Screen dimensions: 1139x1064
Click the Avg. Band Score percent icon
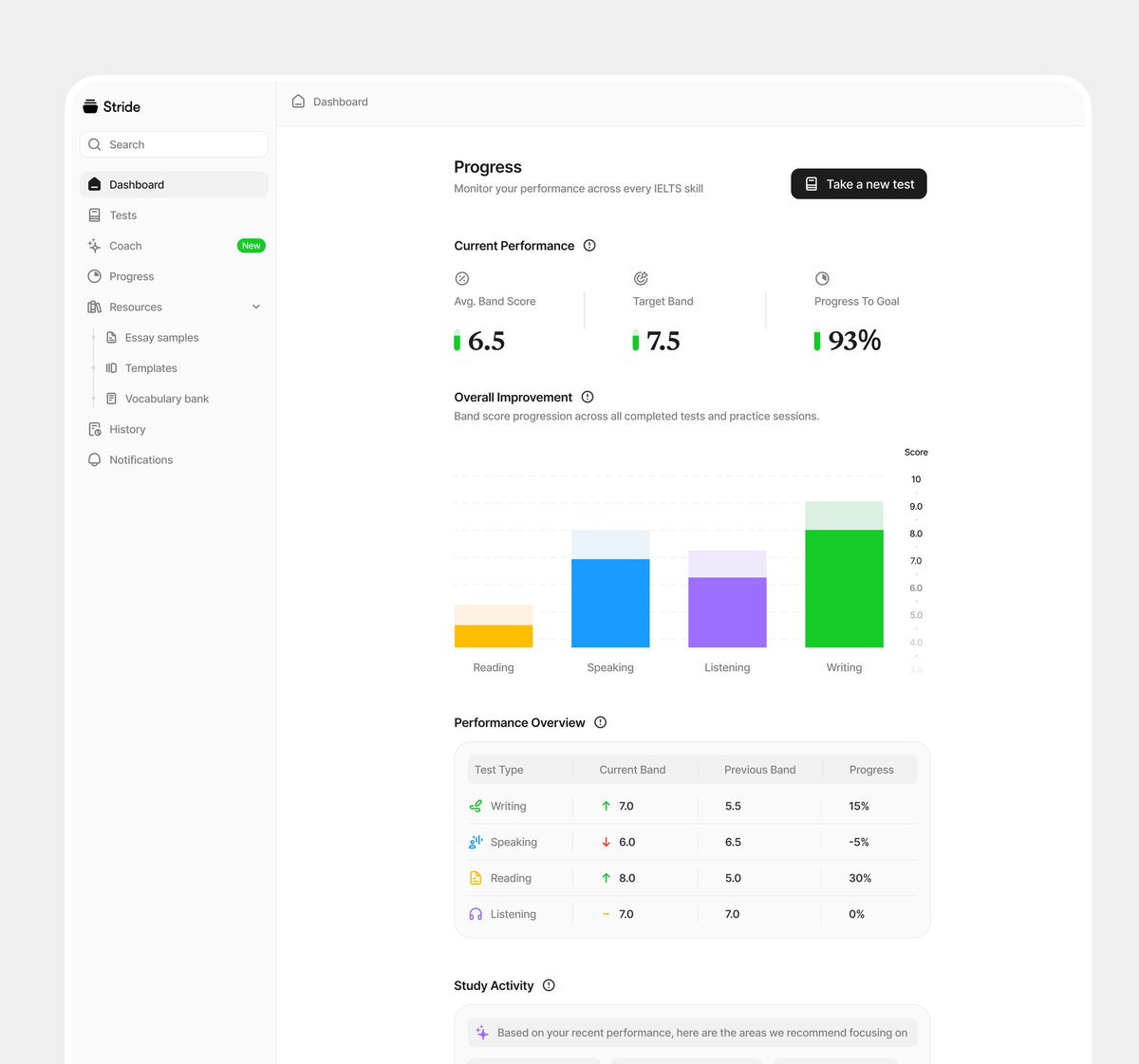[462, 278]
